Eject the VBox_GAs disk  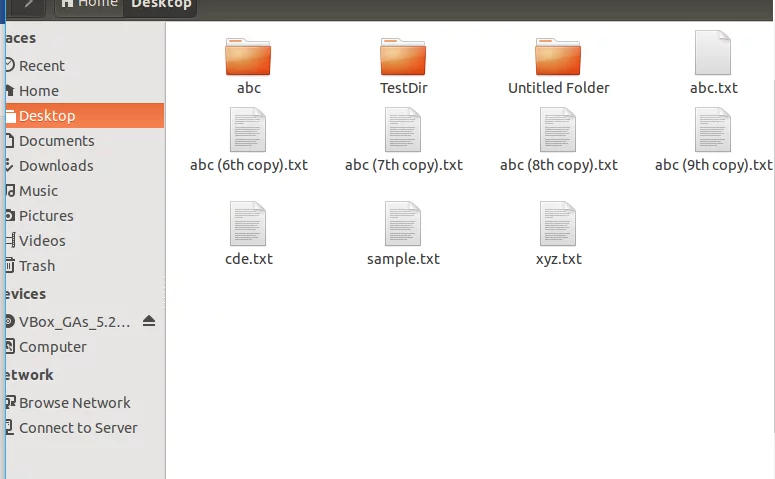click(149, 321)
